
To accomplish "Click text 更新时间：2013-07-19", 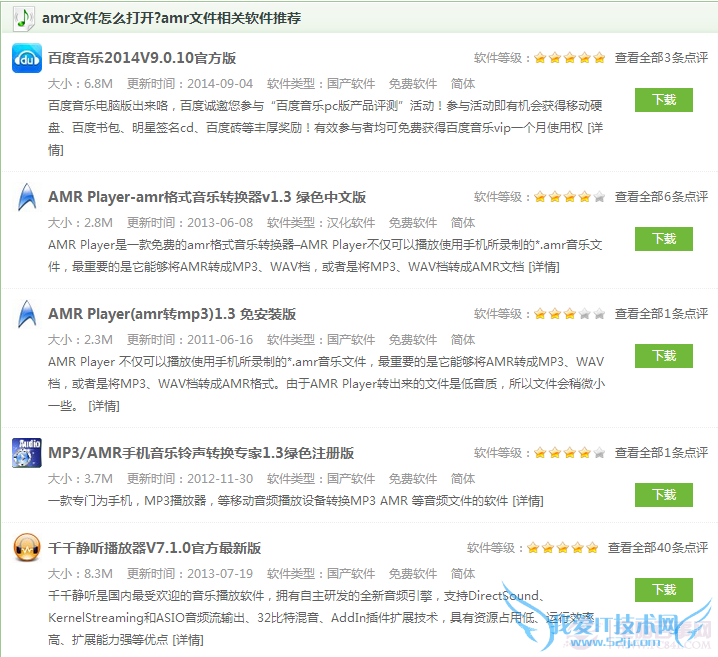I will pos(190,574).
